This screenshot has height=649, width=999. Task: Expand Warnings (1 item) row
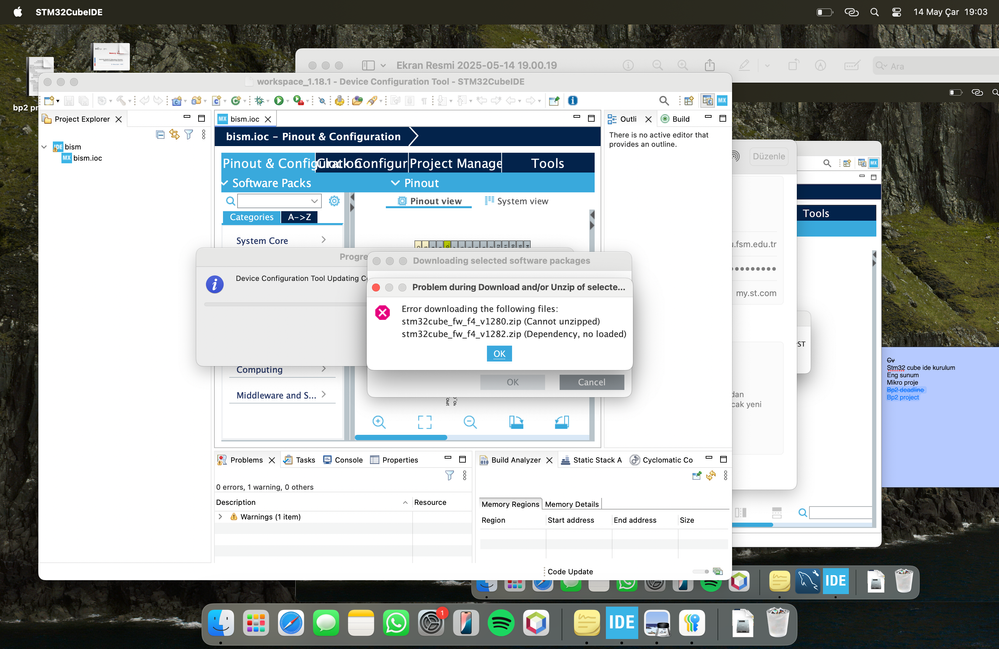click(220, 517)
